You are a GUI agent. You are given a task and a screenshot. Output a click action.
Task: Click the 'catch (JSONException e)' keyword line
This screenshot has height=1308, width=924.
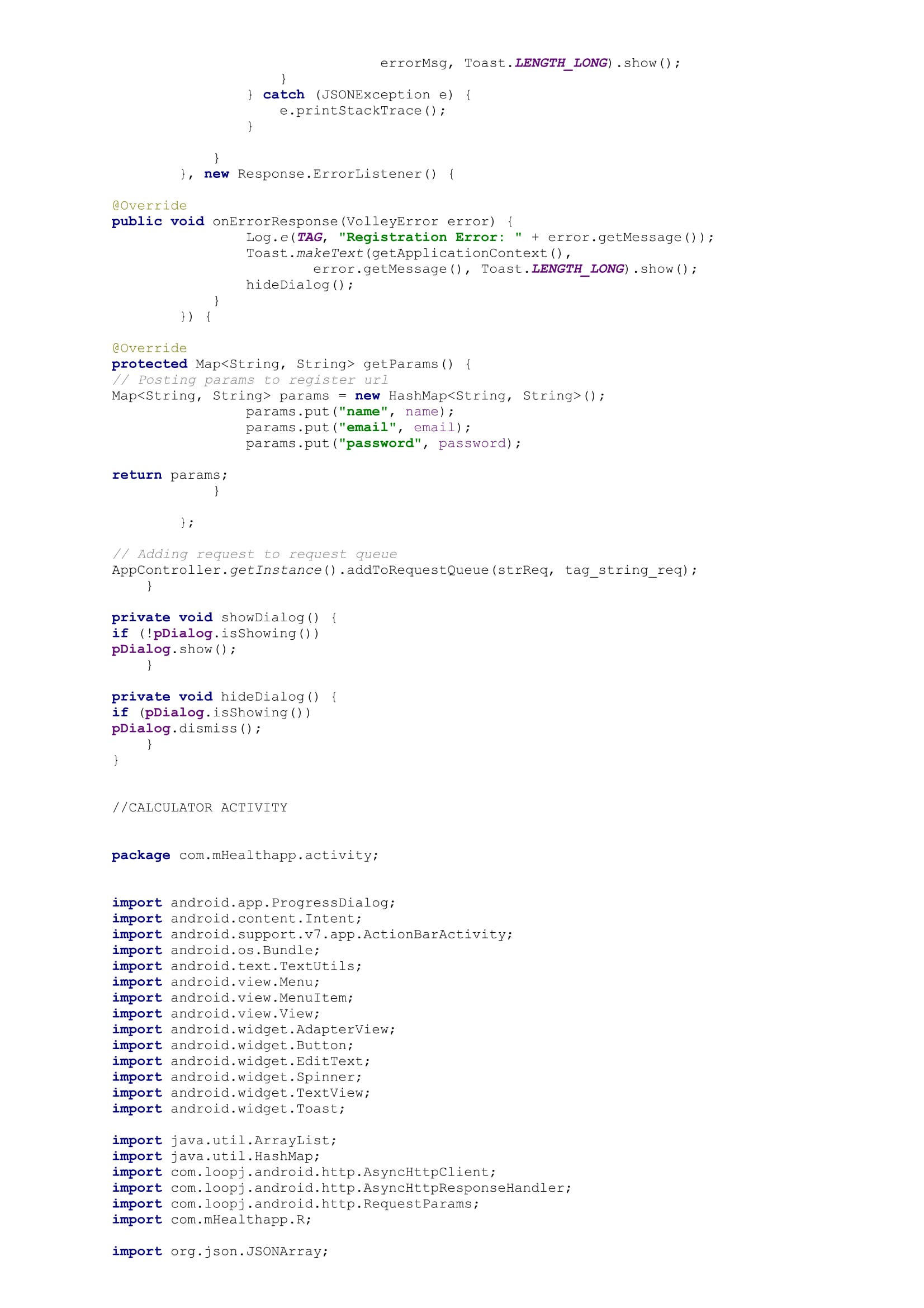[x=283, y=95]
